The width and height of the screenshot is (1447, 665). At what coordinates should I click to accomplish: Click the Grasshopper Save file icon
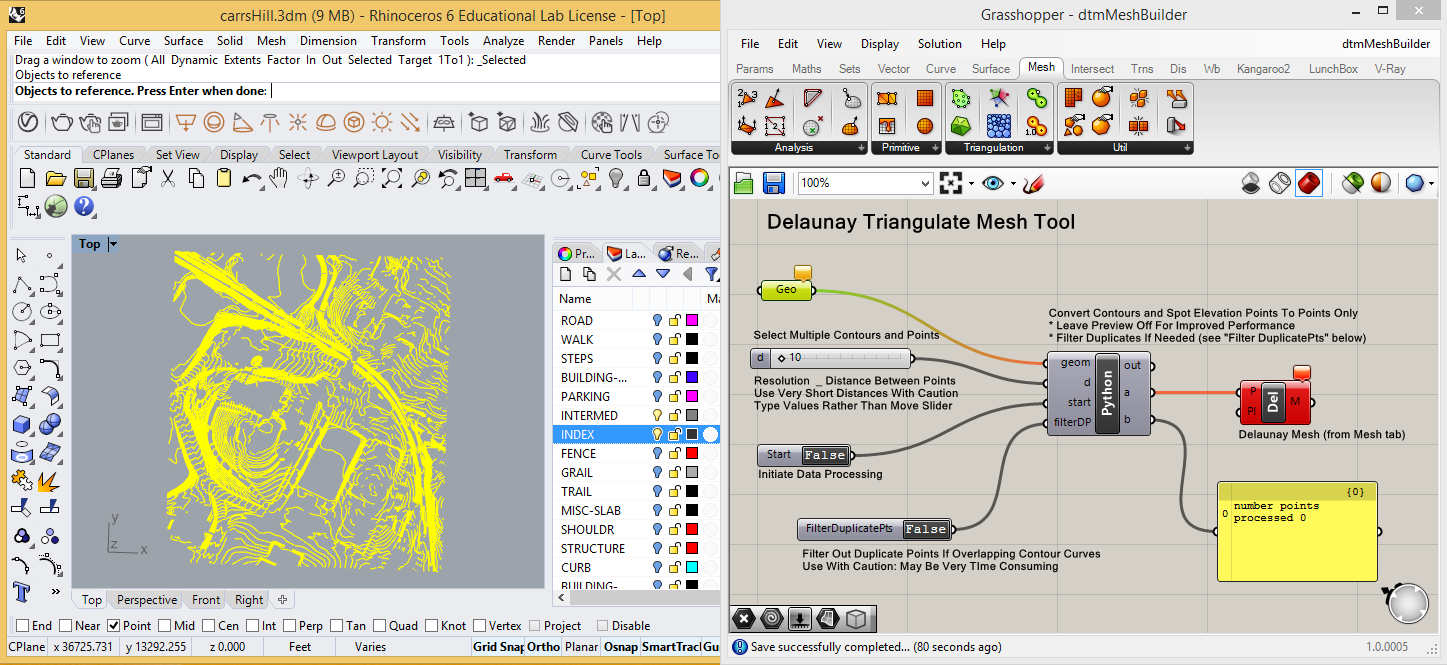pyautogui.click(x=774, y=183)
